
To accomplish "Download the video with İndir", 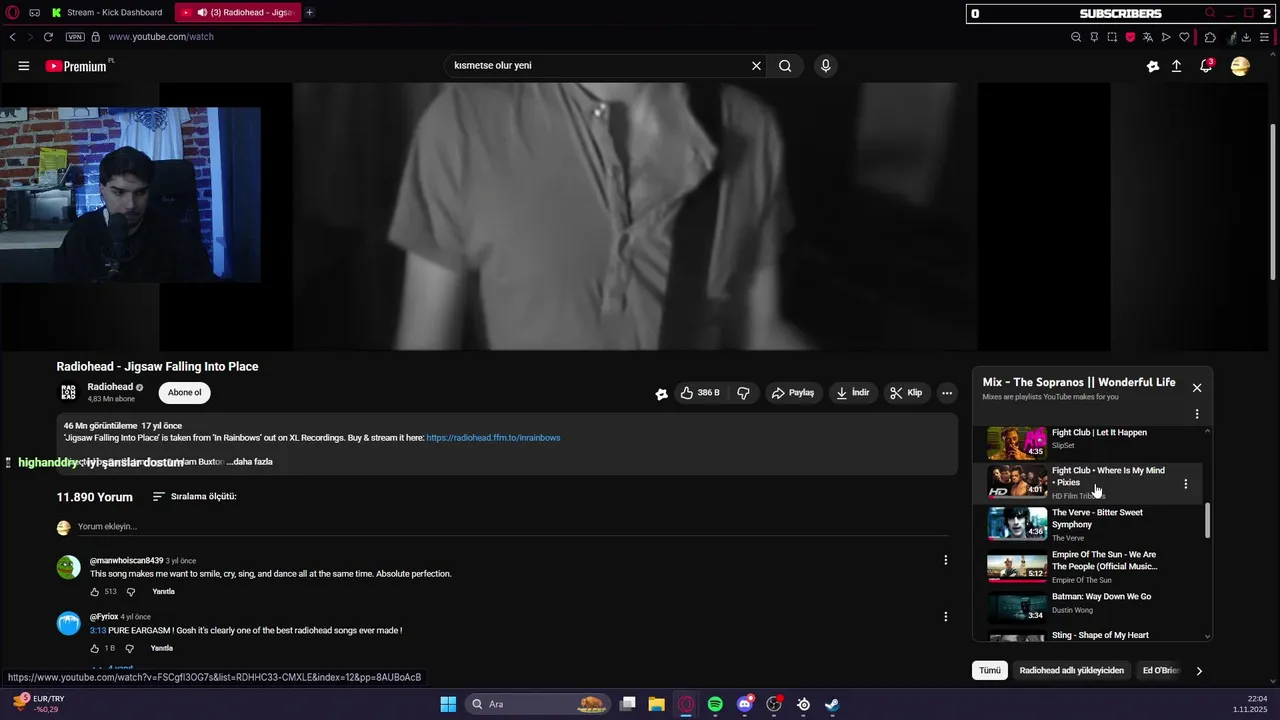I will pyautogui.click(x=853, y=393).
